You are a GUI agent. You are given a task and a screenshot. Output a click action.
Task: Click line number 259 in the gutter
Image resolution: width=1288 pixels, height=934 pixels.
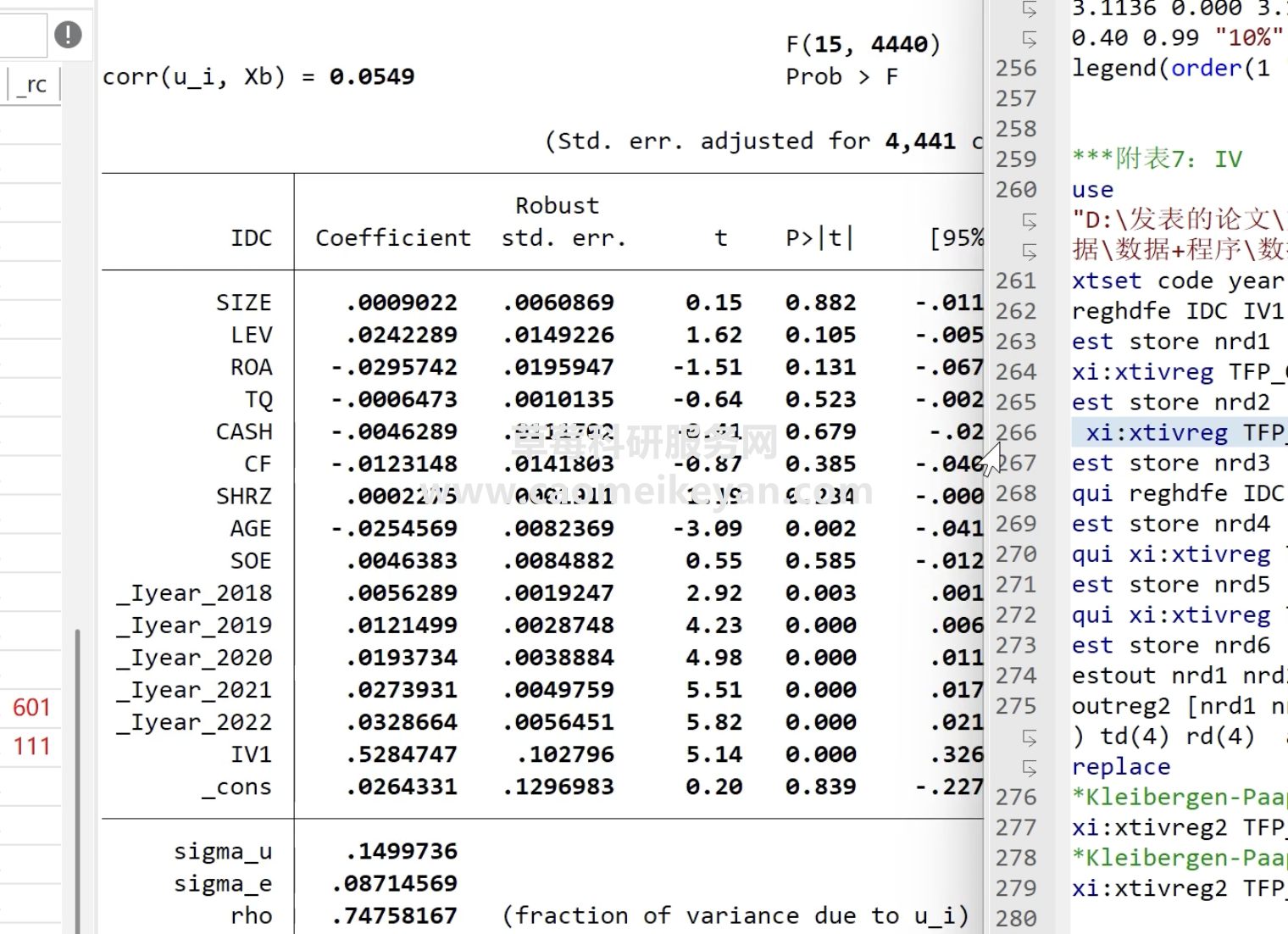pyautogui.click(x=1016, y=159)
